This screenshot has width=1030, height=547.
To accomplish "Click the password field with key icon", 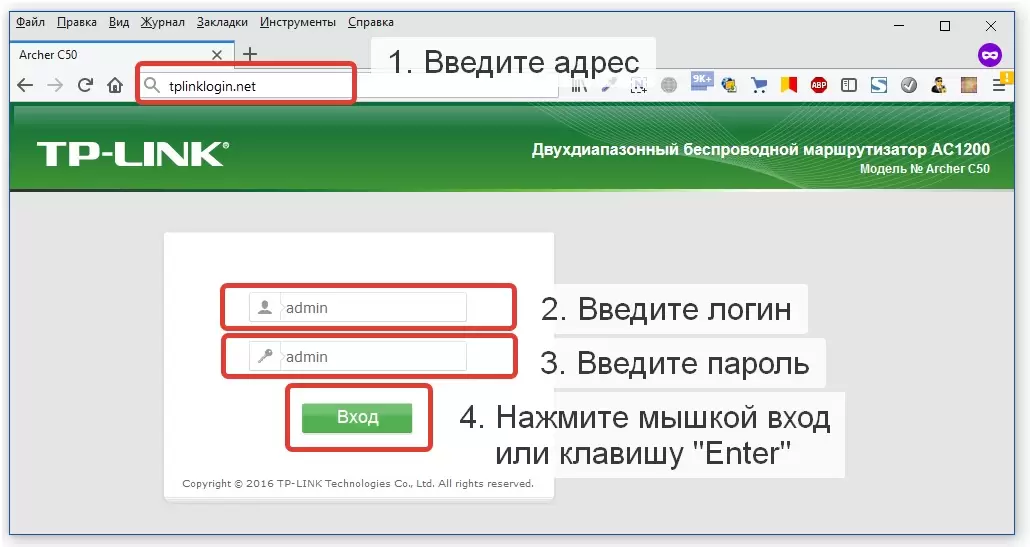I will point(358,357).
